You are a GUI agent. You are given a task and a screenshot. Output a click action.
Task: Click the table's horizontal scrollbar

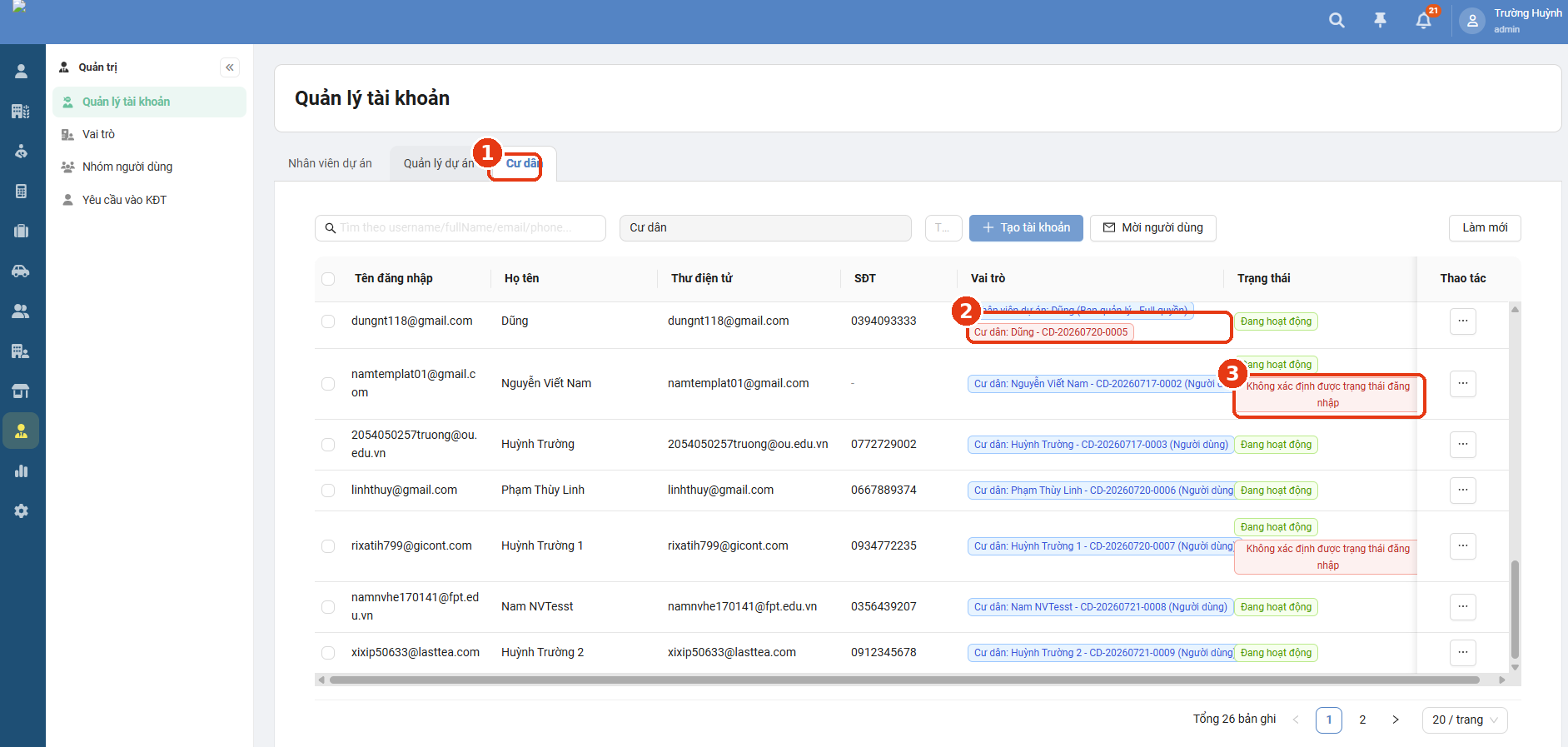click(904, 680)
